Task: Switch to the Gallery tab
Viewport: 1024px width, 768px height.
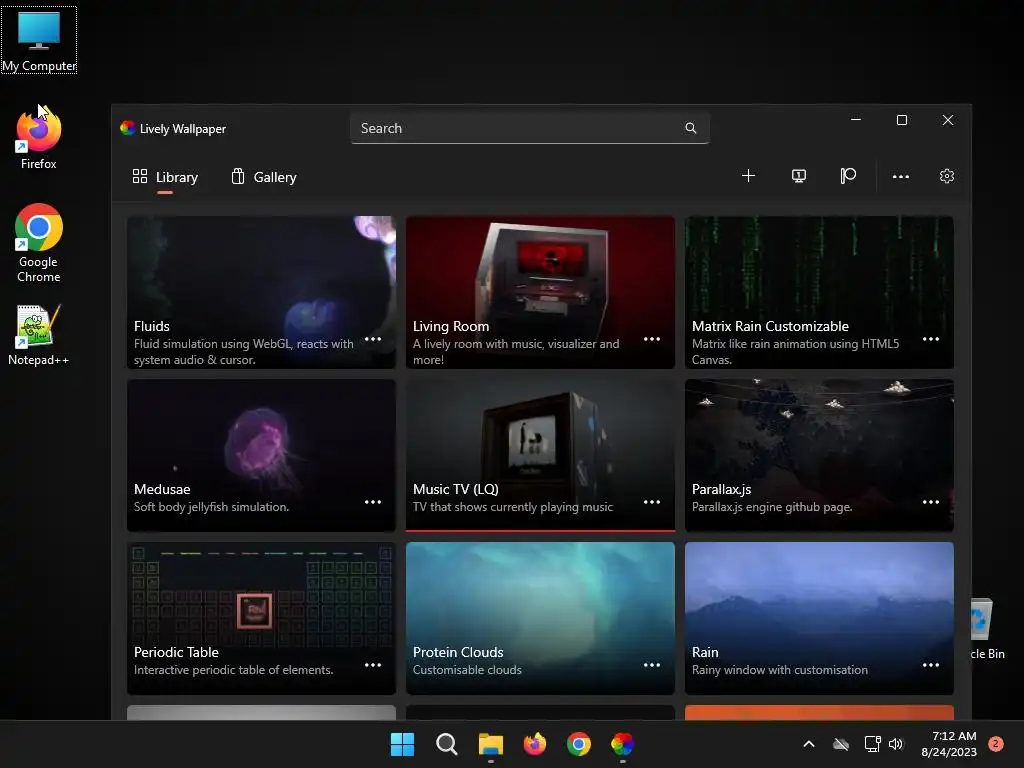Action: [264, 177]
